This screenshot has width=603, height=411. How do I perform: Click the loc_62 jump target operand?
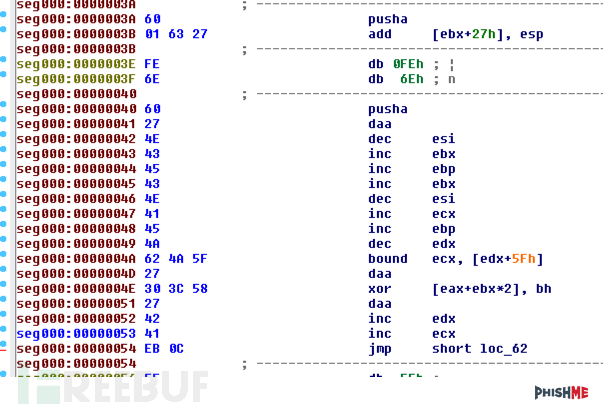[x=504, y=349]
